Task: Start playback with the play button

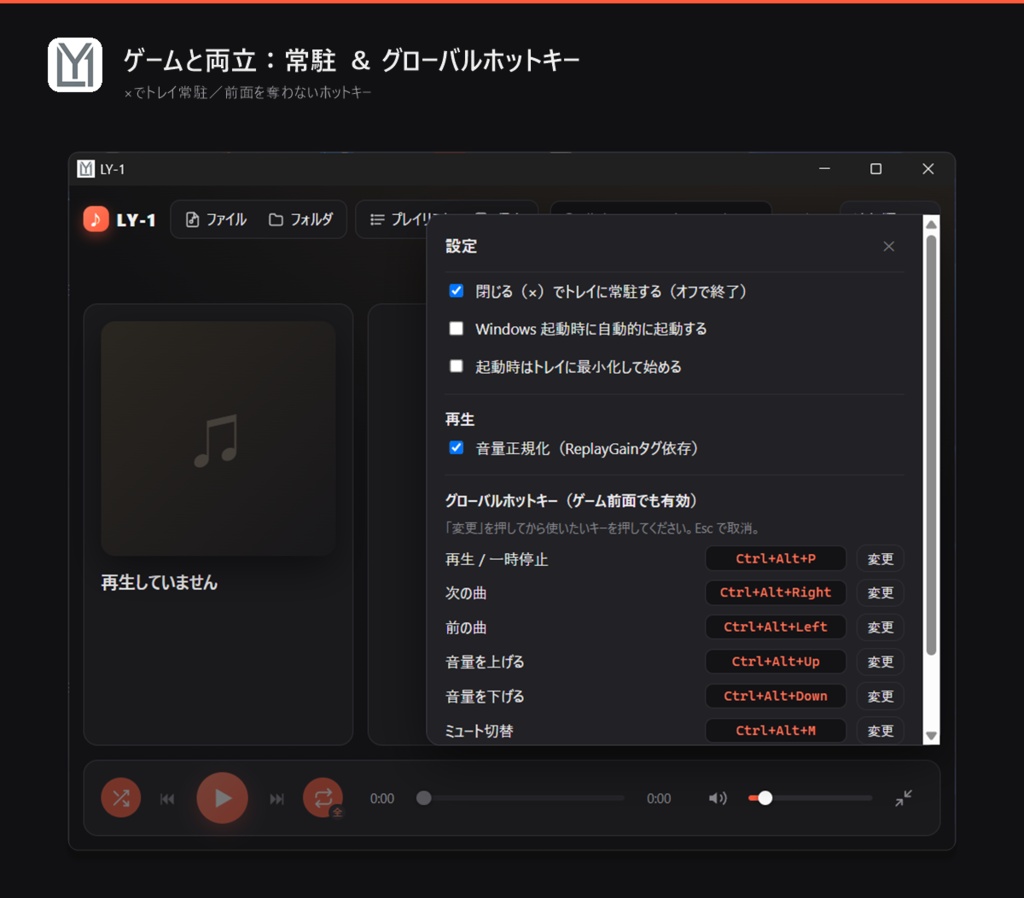Action: click(222, 797)
